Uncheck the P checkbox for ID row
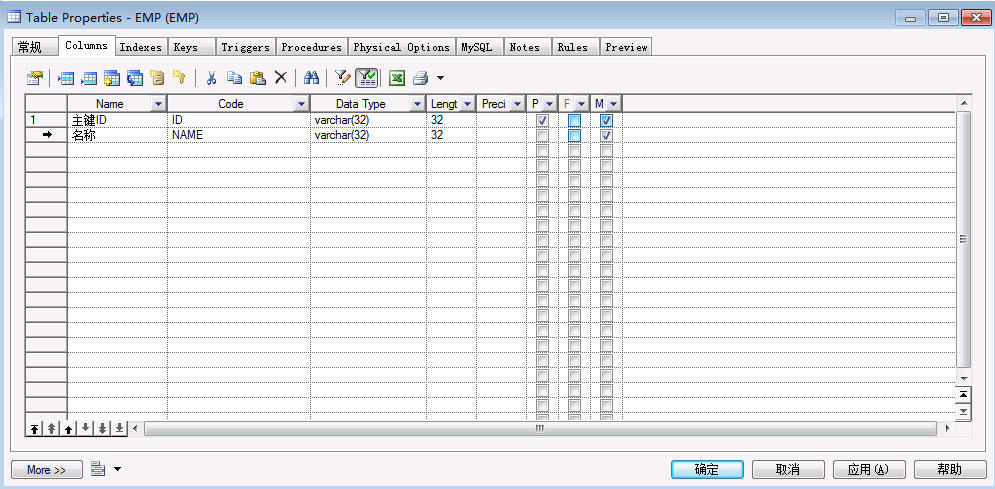 tap(543, 120)
